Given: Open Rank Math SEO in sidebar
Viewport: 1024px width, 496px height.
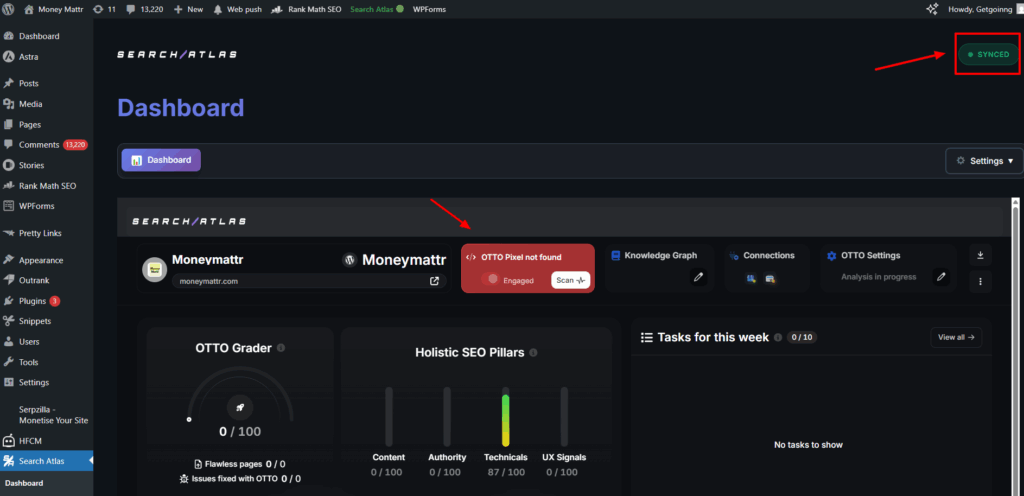Looking at the screenshot, I should pyautogui.click(x=46, y=186).
